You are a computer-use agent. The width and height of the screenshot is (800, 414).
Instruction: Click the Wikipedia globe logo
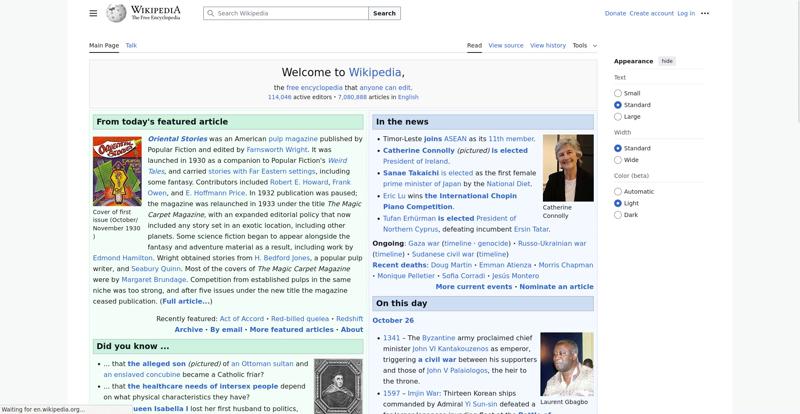pos(117,13)
